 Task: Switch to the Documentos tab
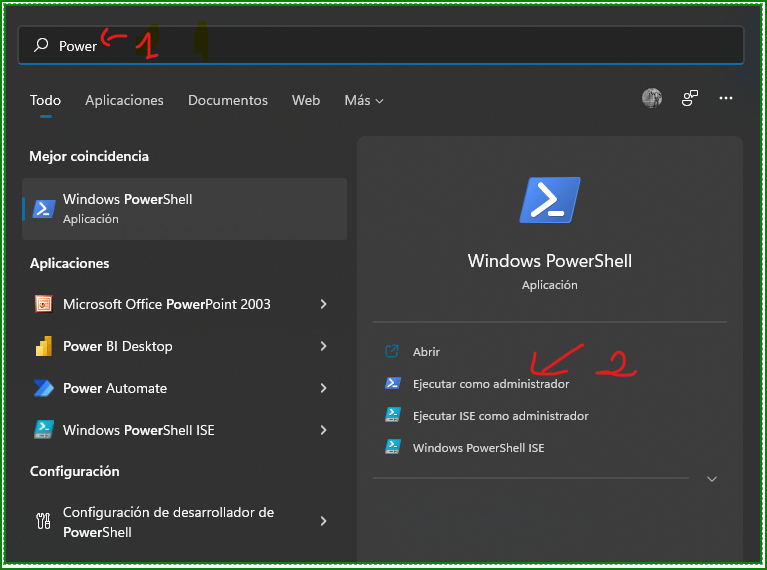[x=228, y=100]
